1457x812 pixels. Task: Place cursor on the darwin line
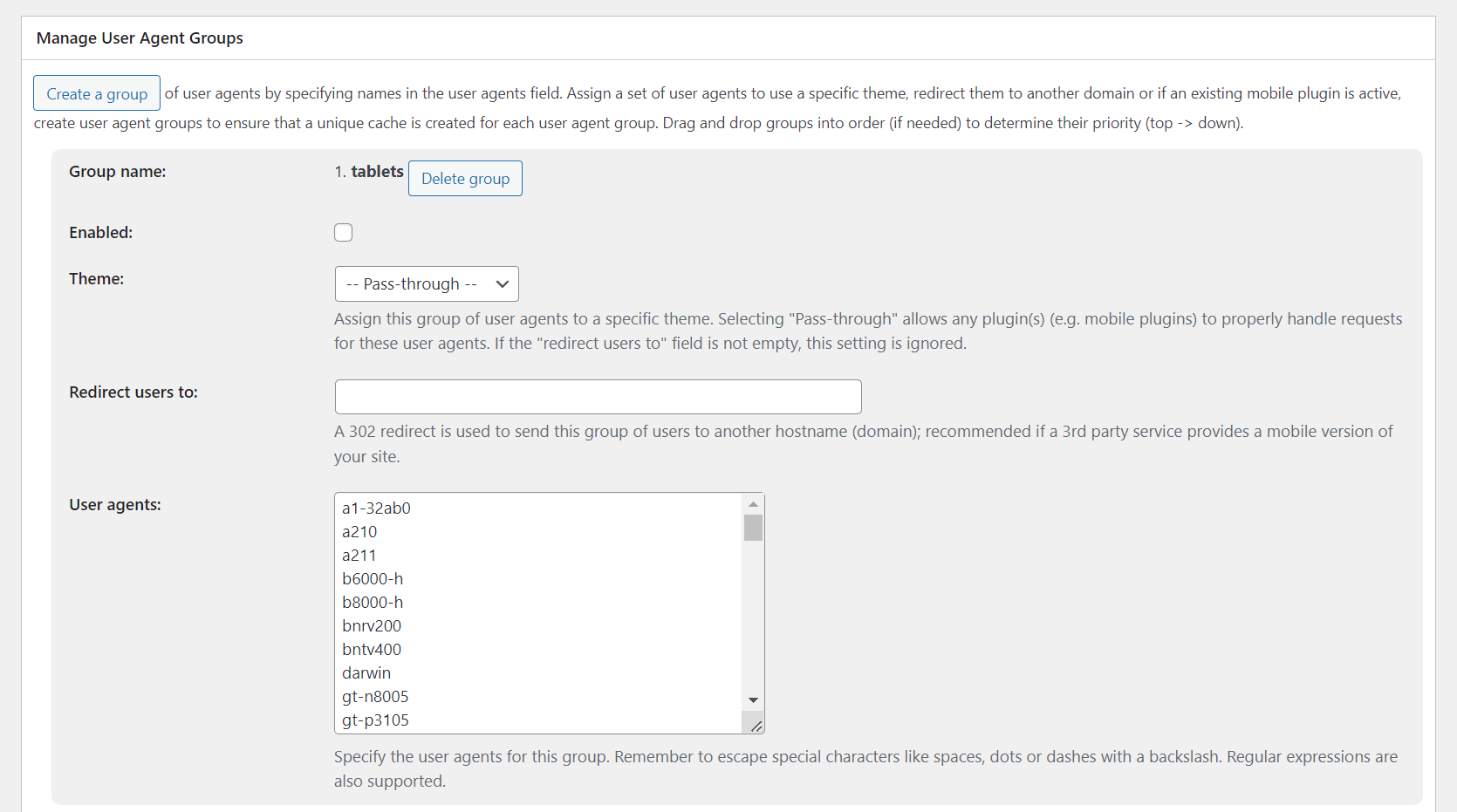(x=366, y=673)
